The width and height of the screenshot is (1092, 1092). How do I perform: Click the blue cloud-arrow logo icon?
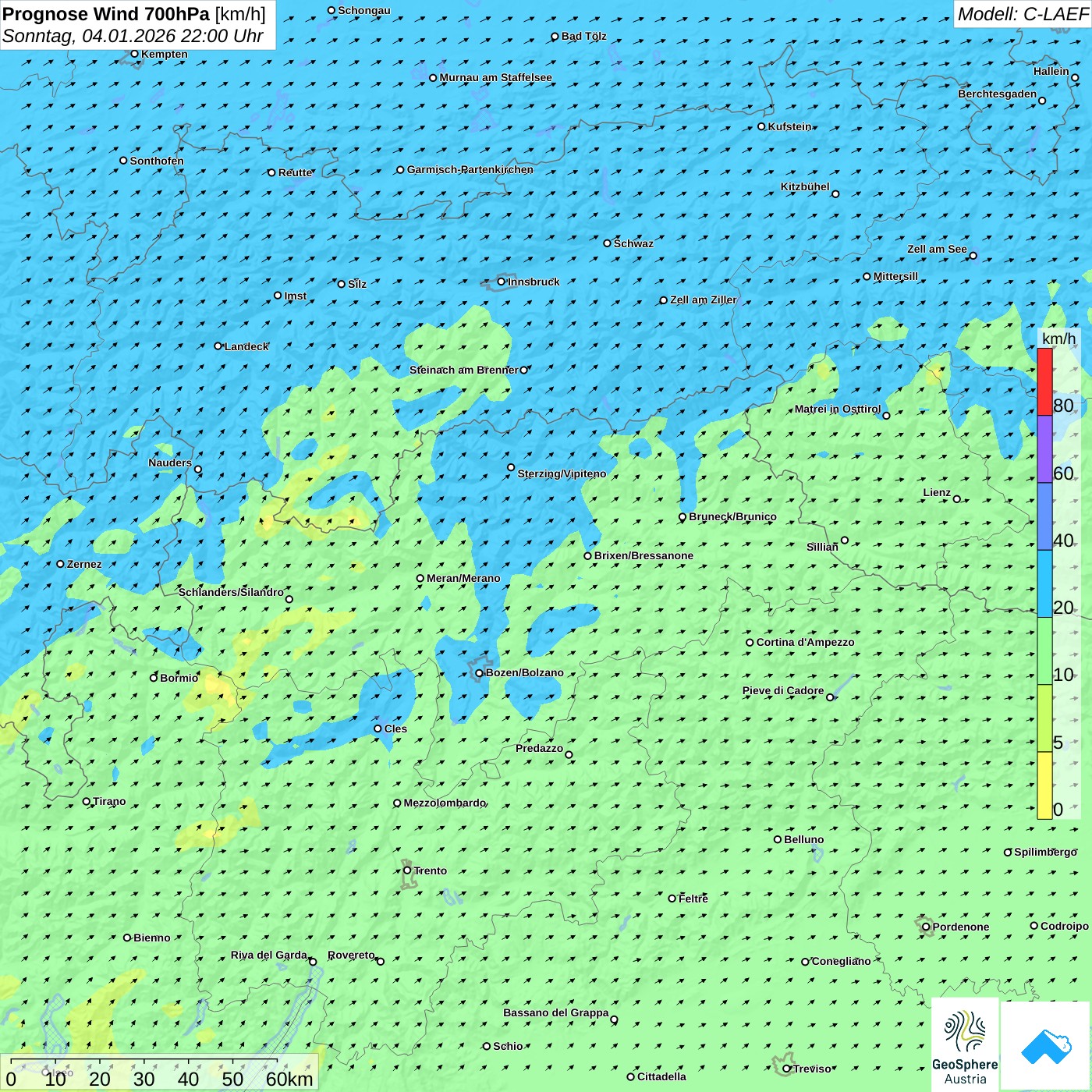1046,1046
